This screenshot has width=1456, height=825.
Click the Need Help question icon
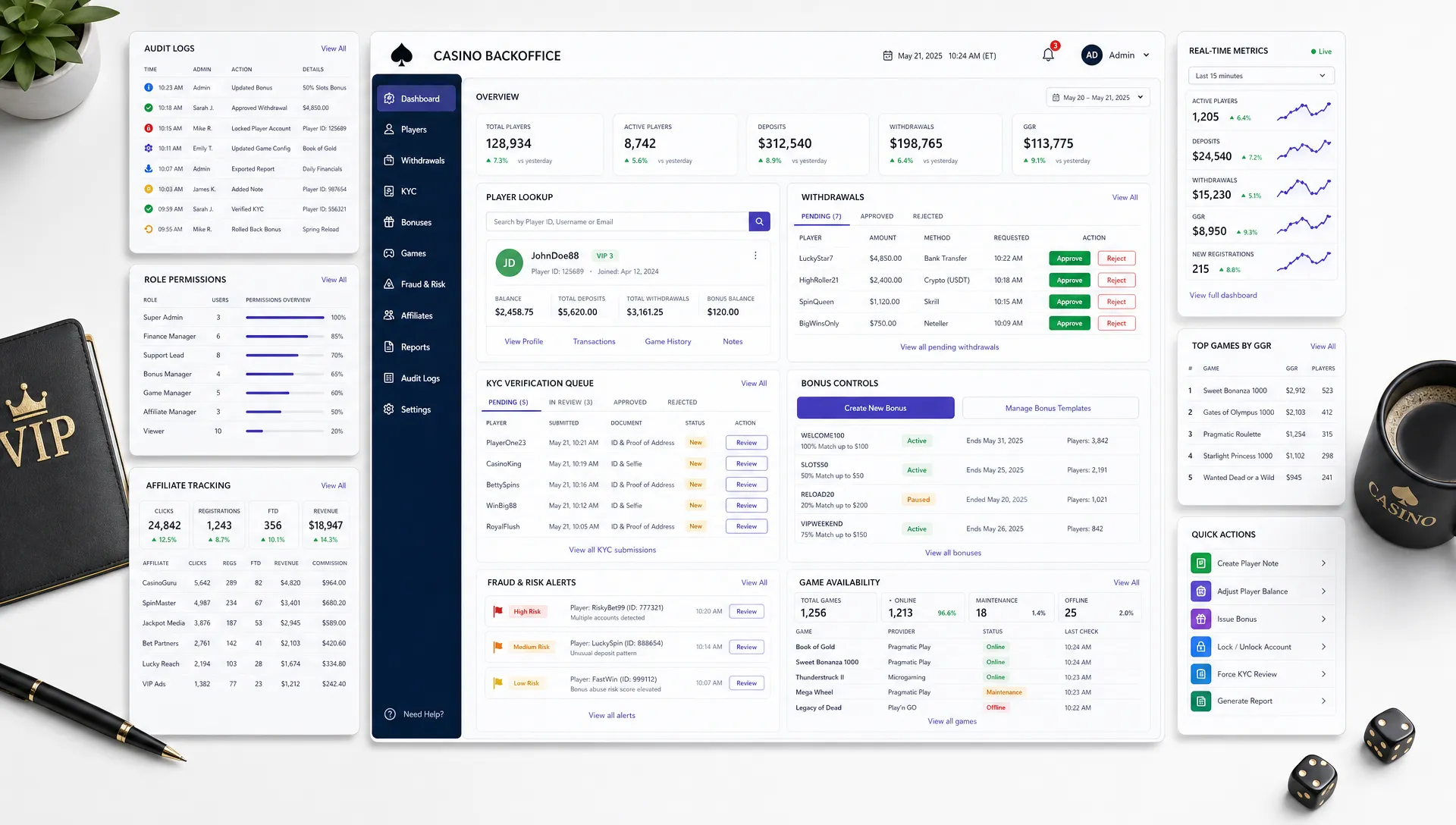coord(390,714)
